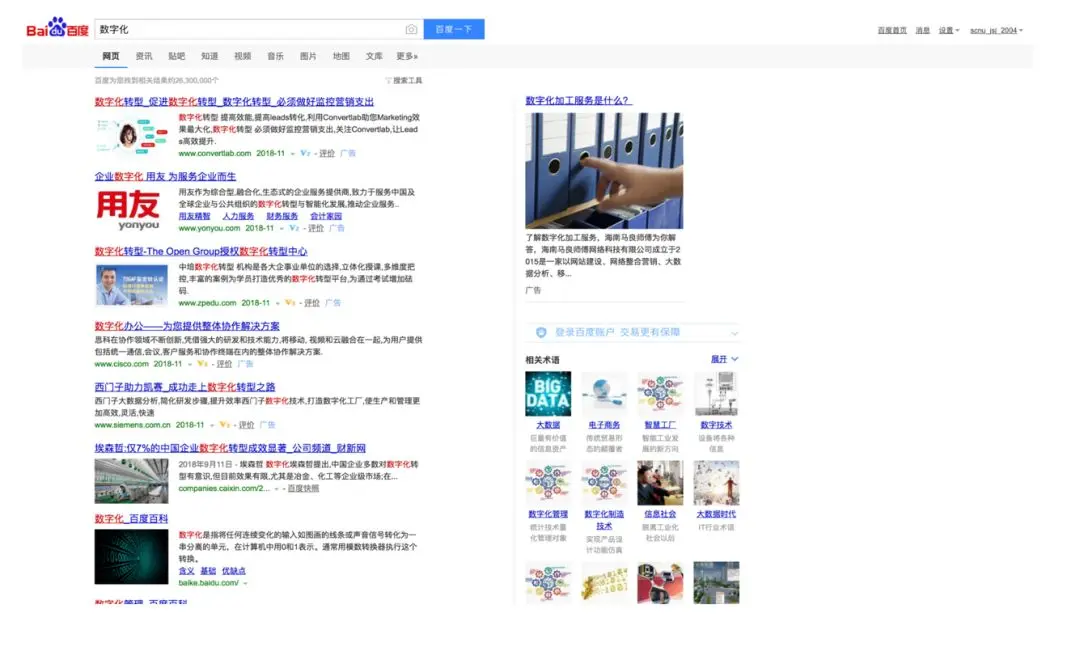This screenshot has height=647, width=1080.
Task: Click the 评价 link beside www.yonyou.com
Action: 315,228
